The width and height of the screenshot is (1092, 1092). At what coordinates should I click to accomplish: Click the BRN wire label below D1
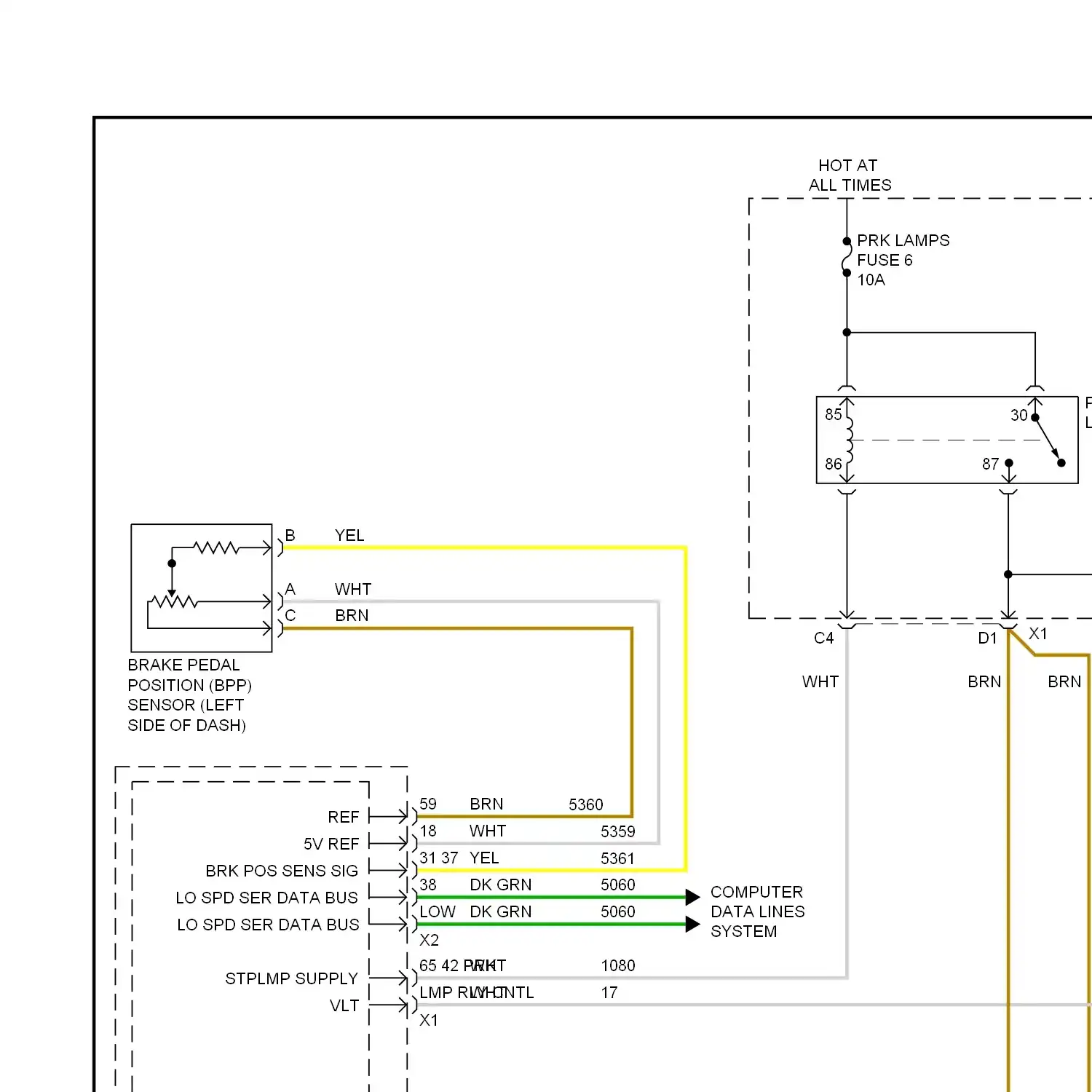pyautogui.click(x=984, y=682)
